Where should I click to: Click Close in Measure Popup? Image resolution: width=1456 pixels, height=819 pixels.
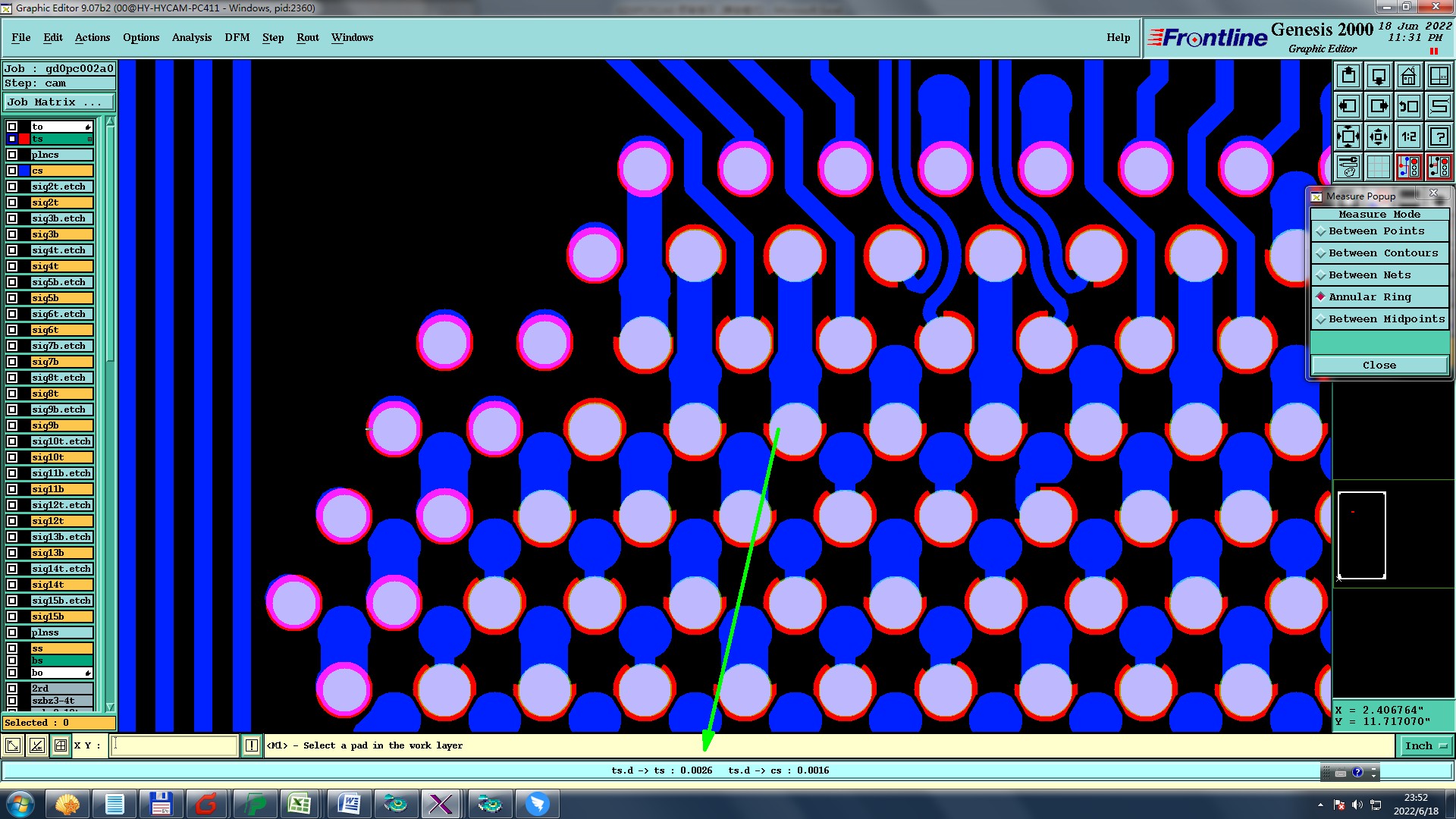[1379, 366]
